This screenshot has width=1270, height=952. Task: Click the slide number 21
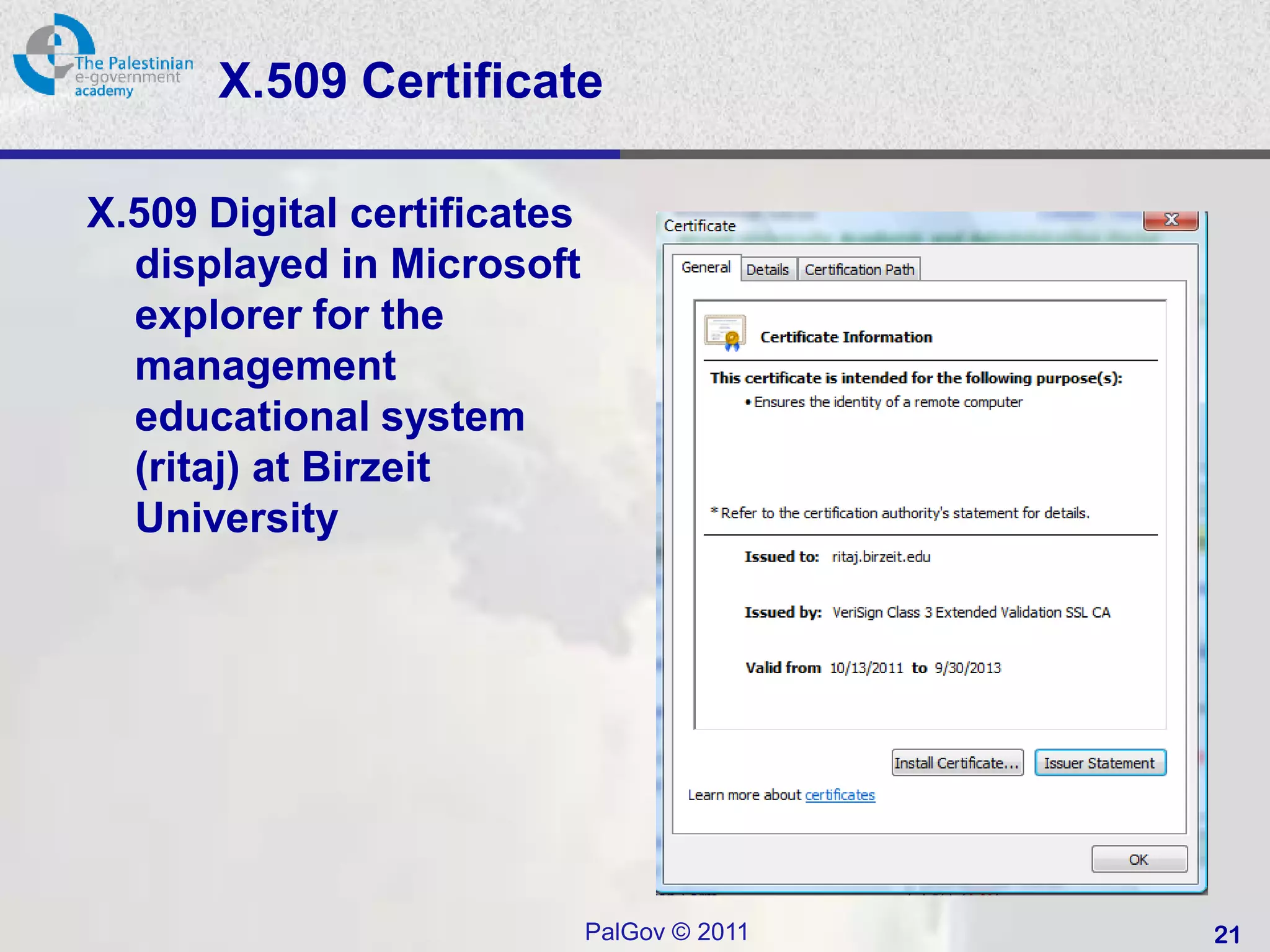1227,934
